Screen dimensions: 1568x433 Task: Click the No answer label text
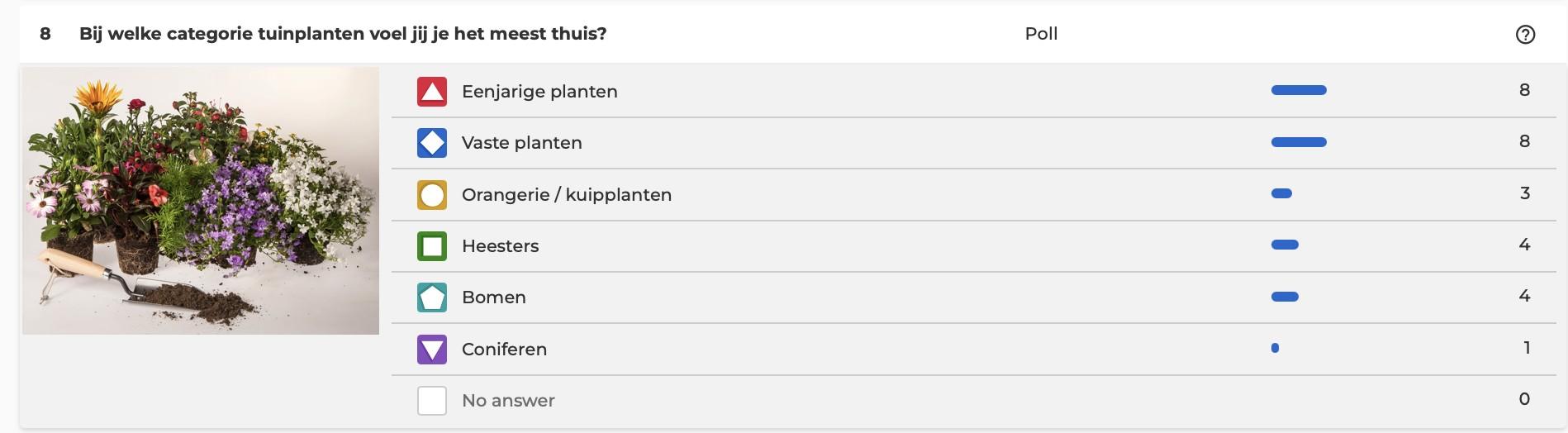point(508,401)
